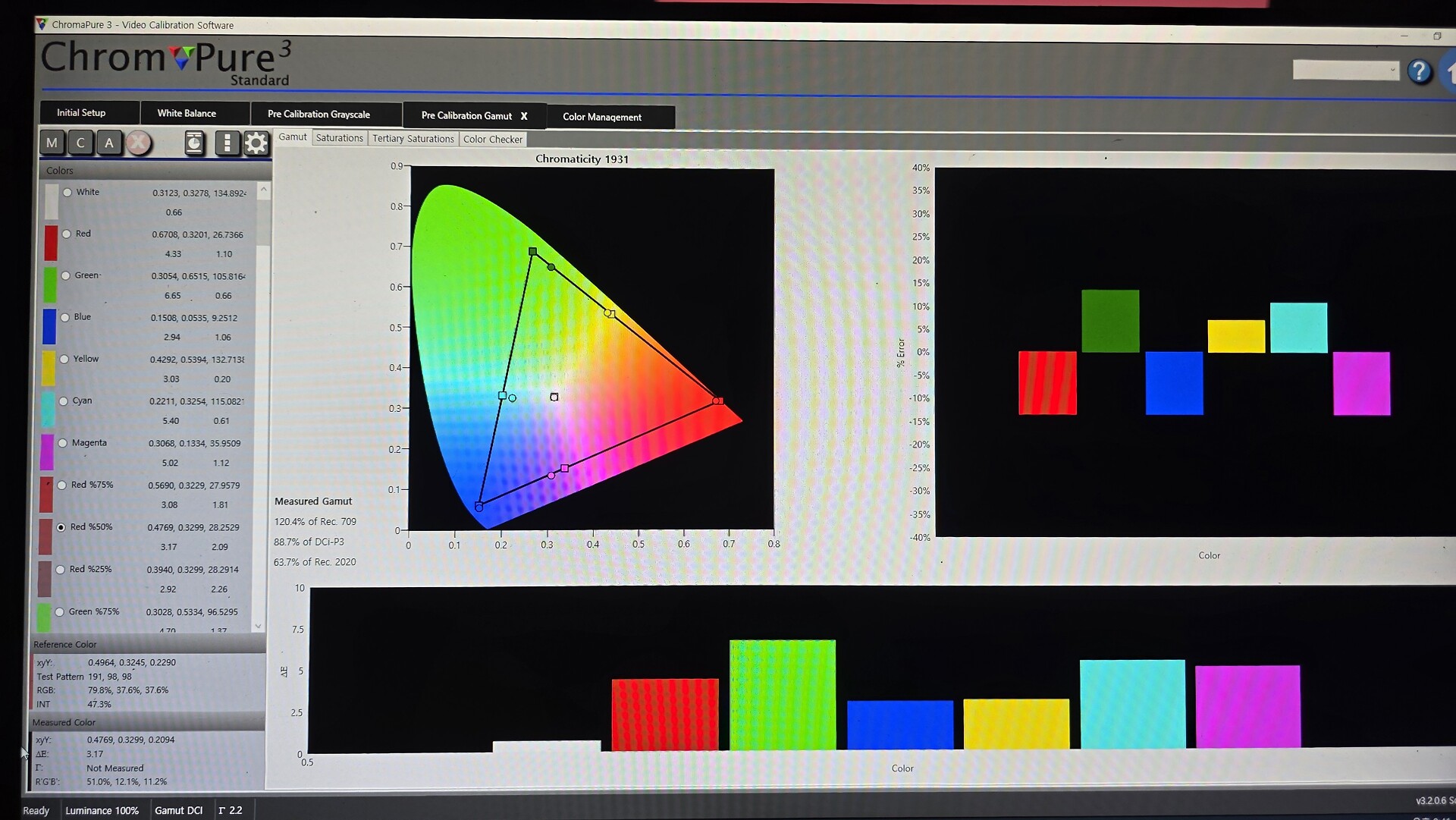
Task: Switch to the Initial Setup tab
Action: [x=89, y=112]
